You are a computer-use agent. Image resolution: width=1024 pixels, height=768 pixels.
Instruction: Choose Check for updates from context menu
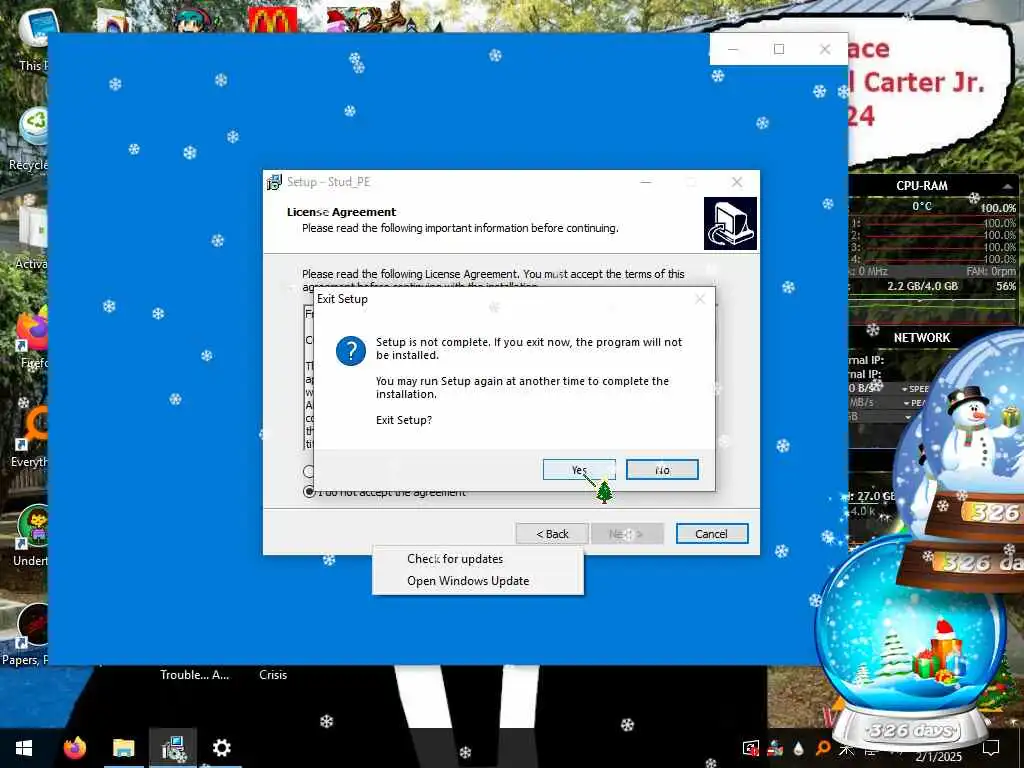tap(455, 559)
